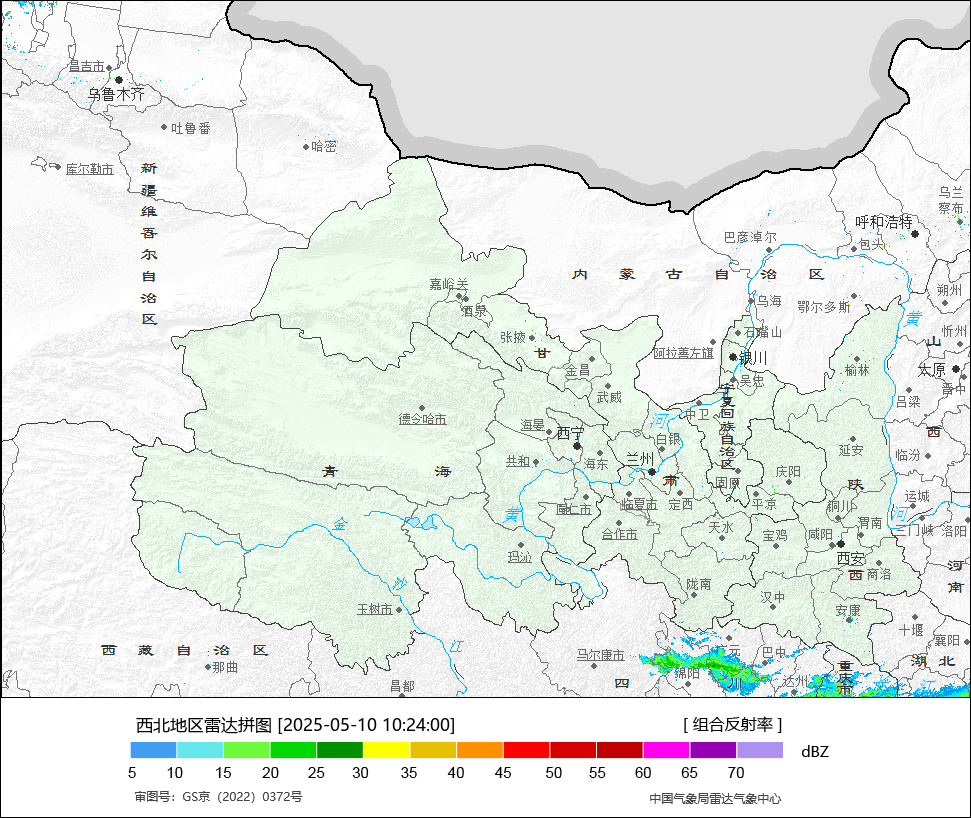Screen dimensions: 971x818
Task: Click the 临汾 city label
Action: click(908, 455)
